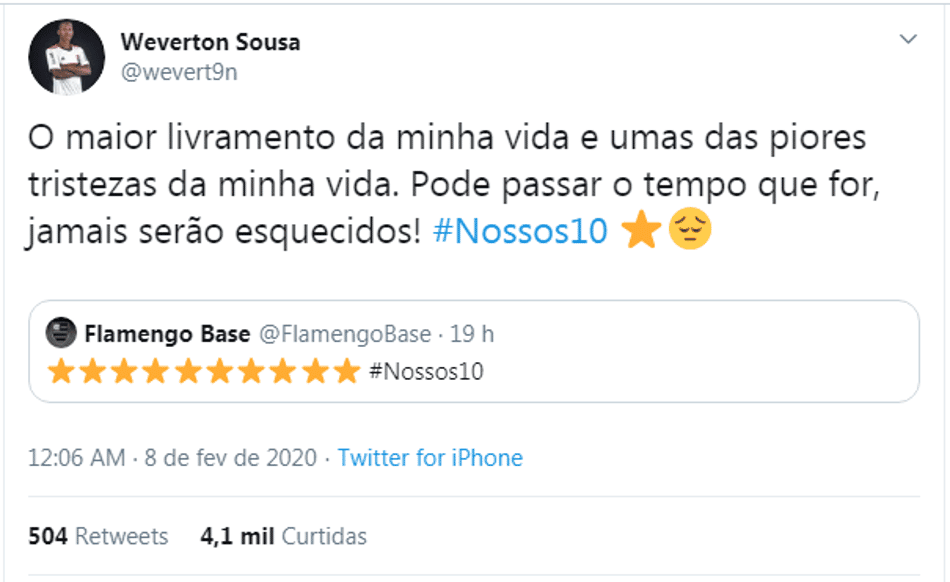Click the last star before quoted #Nossos10
950x582 pixels.
point(347,371)
